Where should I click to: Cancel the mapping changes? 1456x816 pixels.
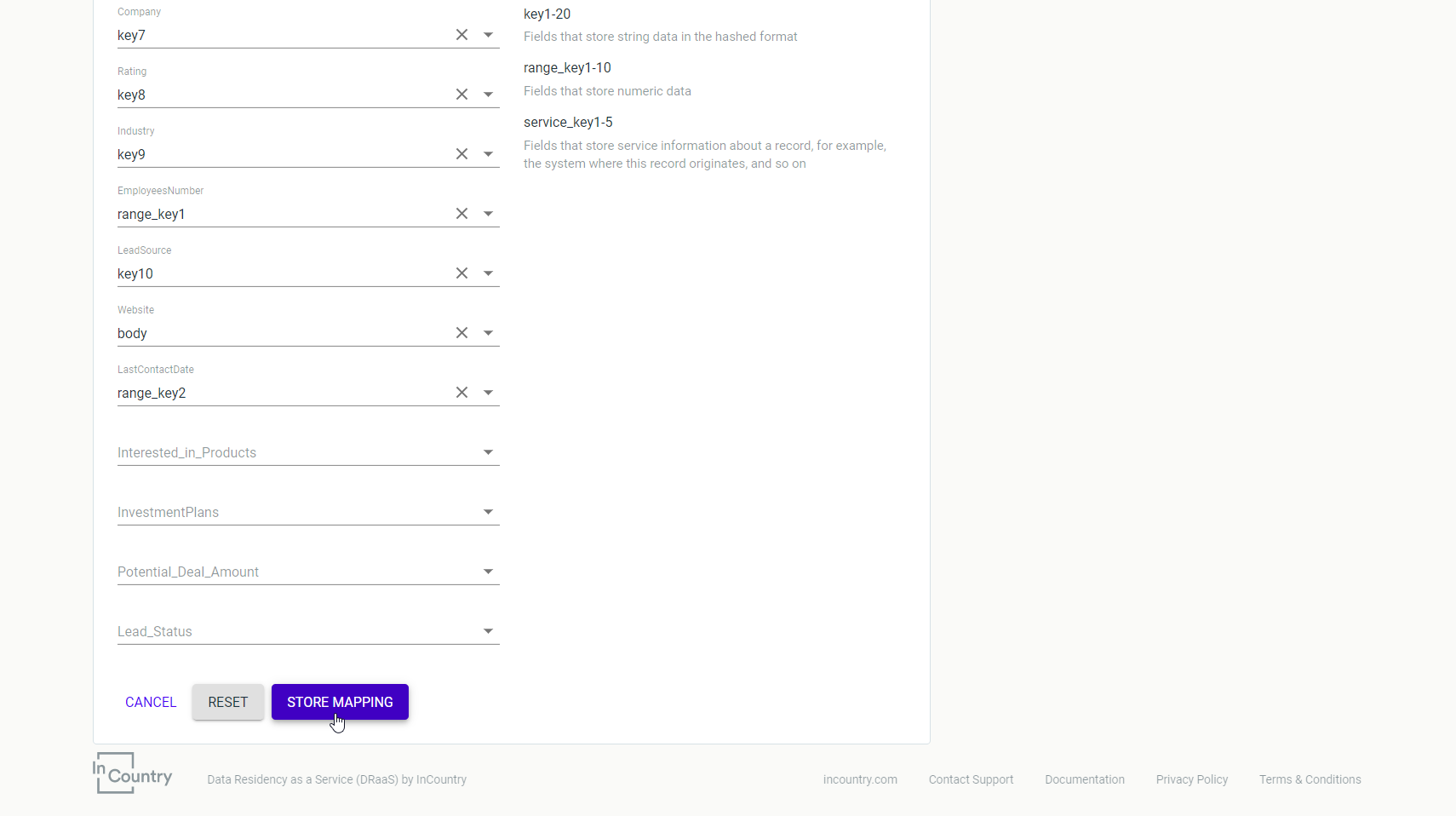pos(151,702)
